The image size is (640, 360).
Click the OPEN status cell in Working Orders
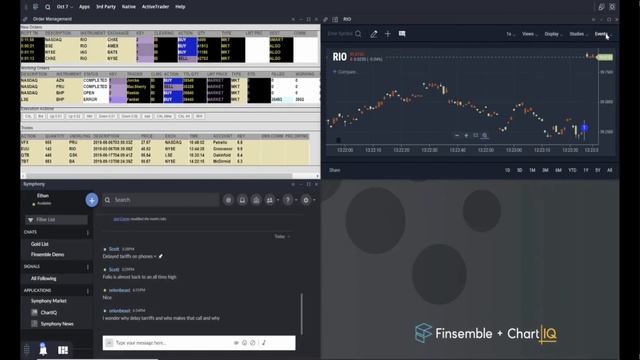(x=95, y=93)
